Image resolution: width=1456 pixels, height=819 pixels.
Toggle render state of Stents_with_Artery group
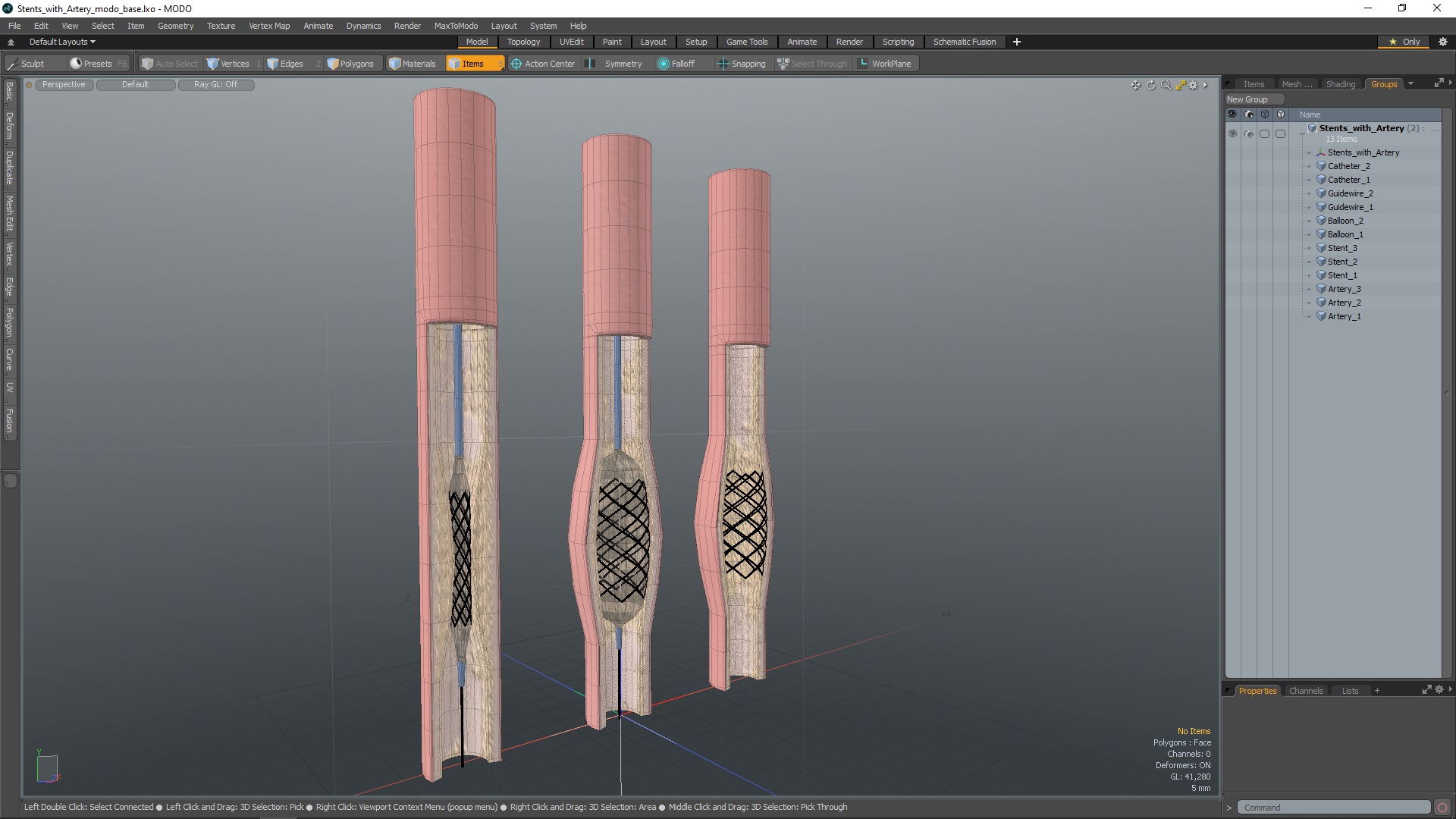coord(1248,133)
